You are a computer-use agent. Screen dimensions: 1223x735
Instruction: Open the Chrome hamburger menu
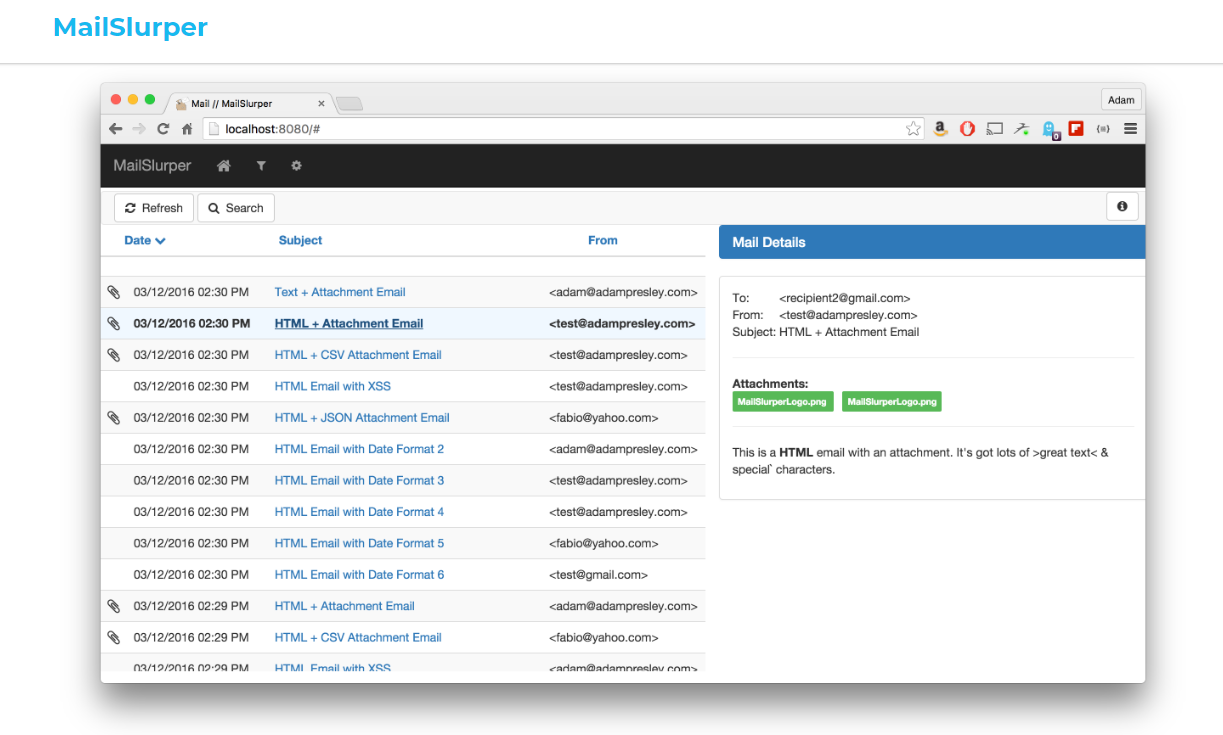pyautogui.click(x=1130, y=129)
